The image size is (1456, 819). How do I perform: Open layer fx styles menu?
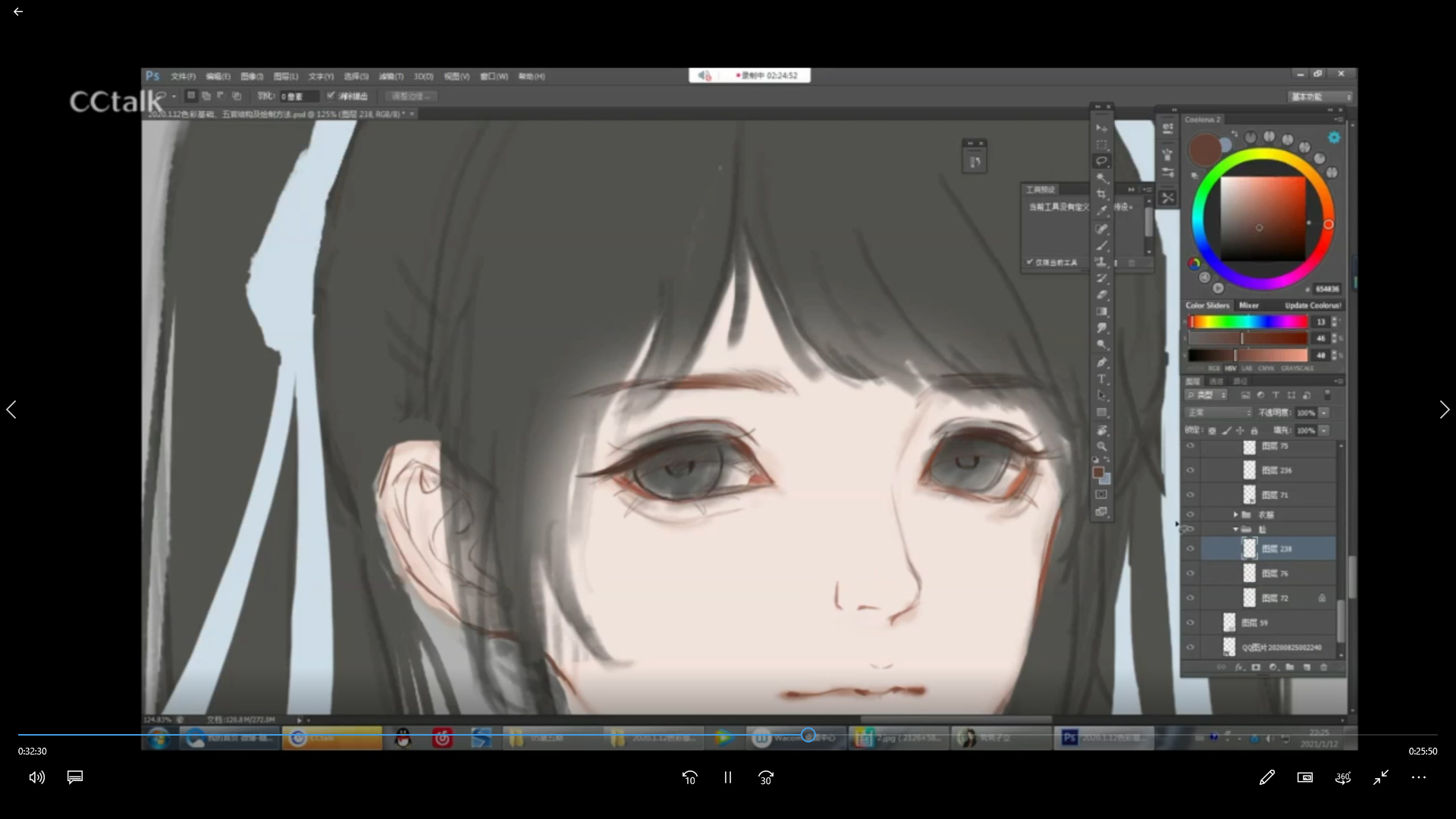tap(1239, 667)
